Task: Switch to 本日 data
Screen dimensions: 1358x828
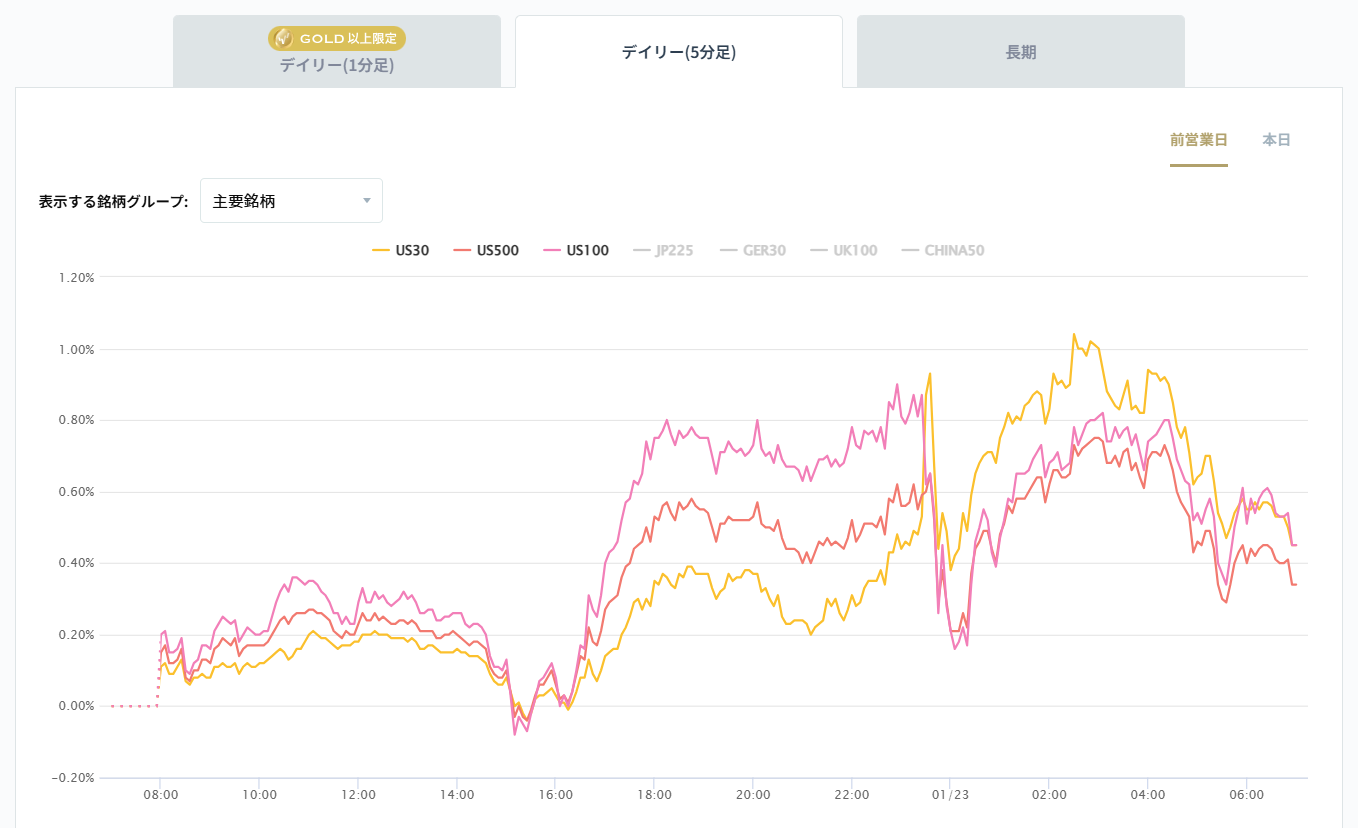Action: click(x=1277, y=140)
